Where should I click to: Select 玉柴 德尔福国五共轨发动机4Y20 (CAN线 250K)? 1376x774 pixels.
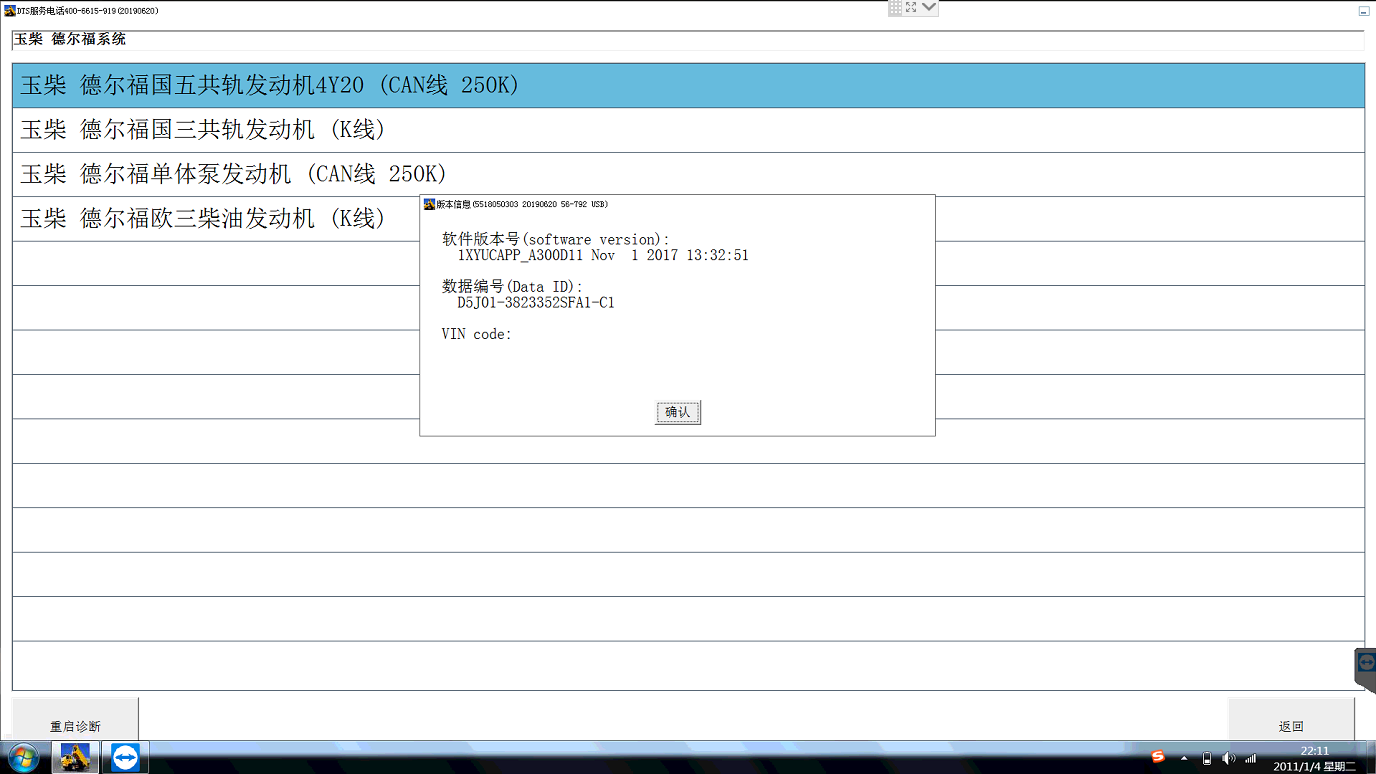pyautogui.click(x=688, y=86)
